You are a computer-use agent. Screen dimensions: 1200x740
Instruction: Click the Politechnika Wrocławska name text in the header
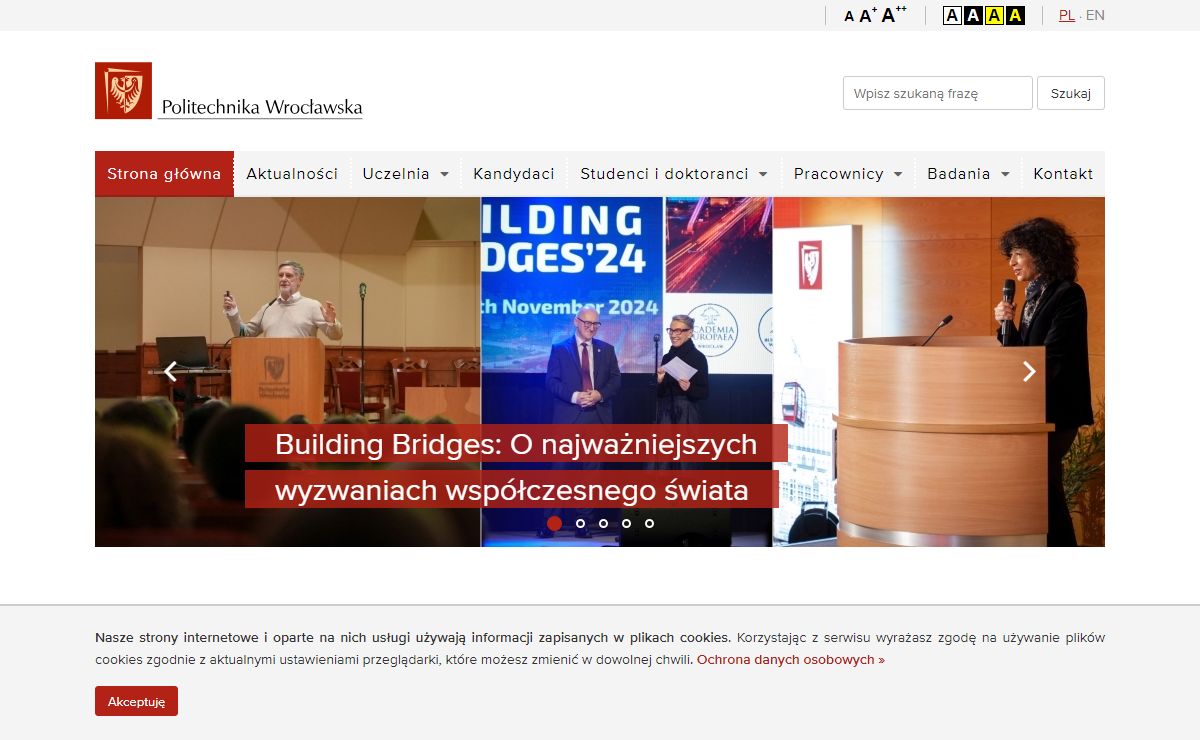(261, 107)
